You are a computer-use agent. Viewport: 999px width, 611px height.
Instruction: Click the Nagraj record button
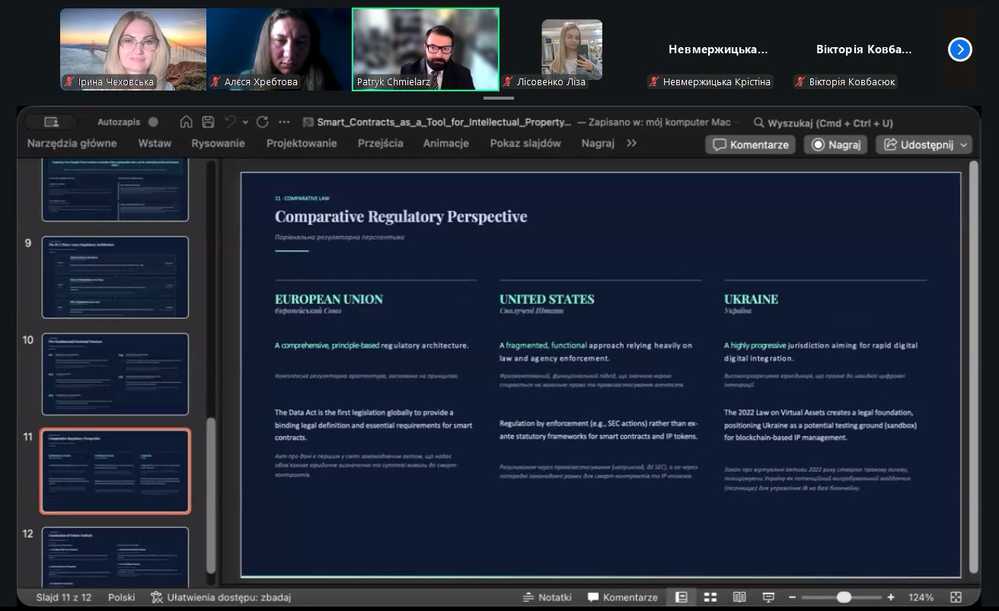(x=836, y=144)
